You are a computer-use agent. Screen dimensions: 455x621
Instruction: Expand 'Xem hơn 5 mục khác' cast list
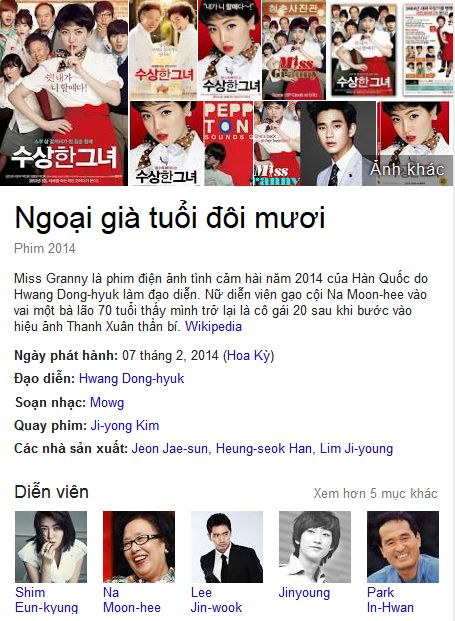coord(375,493)
